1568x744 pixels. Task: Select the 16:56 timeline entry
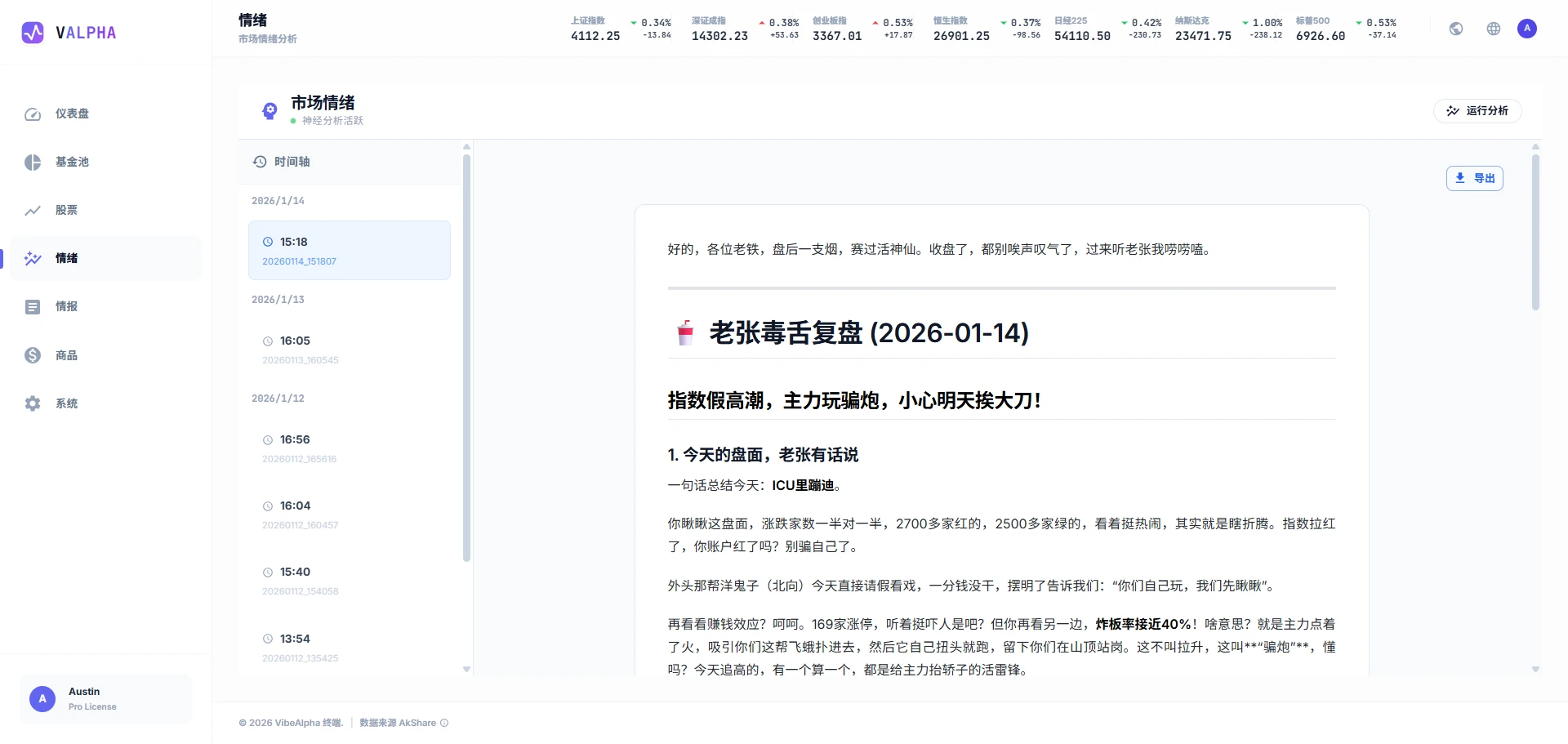click(350, 448)
